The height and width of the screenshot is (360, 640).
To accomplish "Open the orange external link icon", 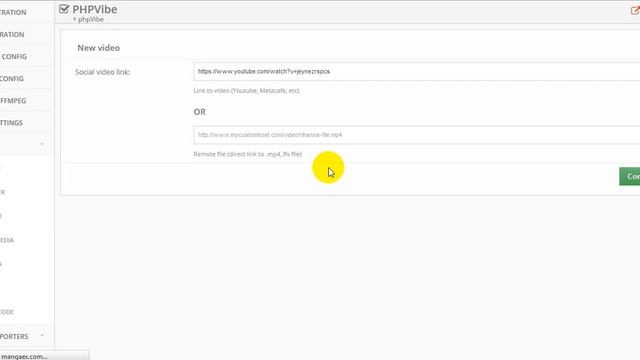I will 635,11.
